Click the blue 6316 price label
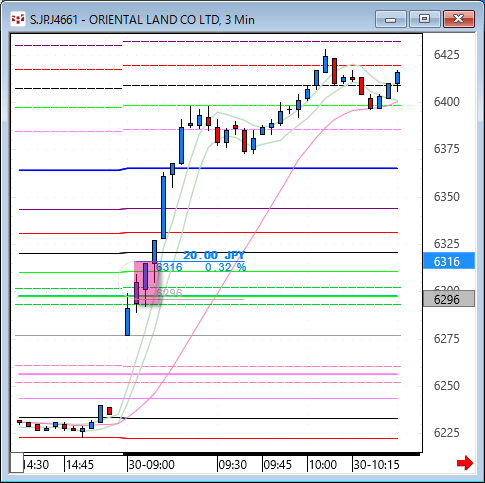The image size is (485, 483). click(x=449, y=261)
